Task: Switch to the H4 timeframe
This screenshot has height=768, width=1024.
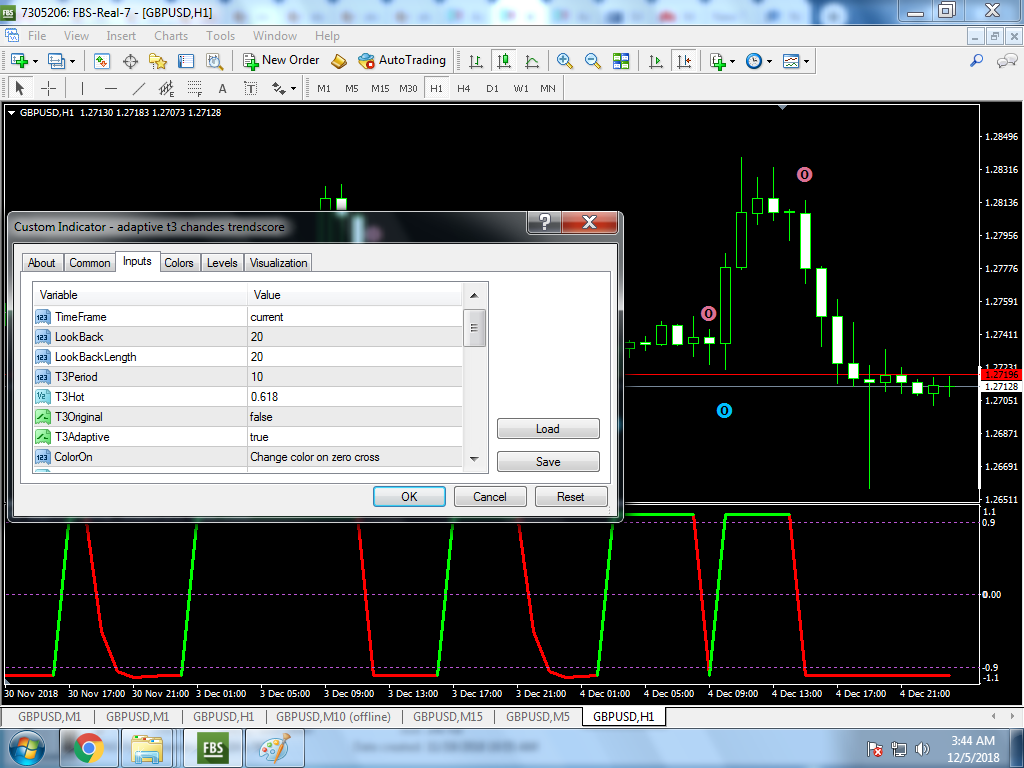Action: click(x=464, y=88)
